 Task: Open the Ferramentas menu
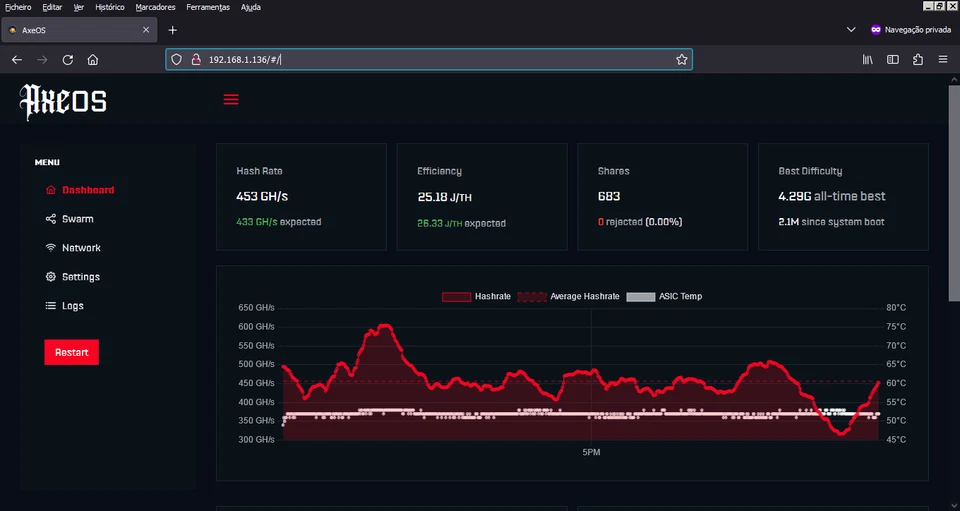(208, 7)
